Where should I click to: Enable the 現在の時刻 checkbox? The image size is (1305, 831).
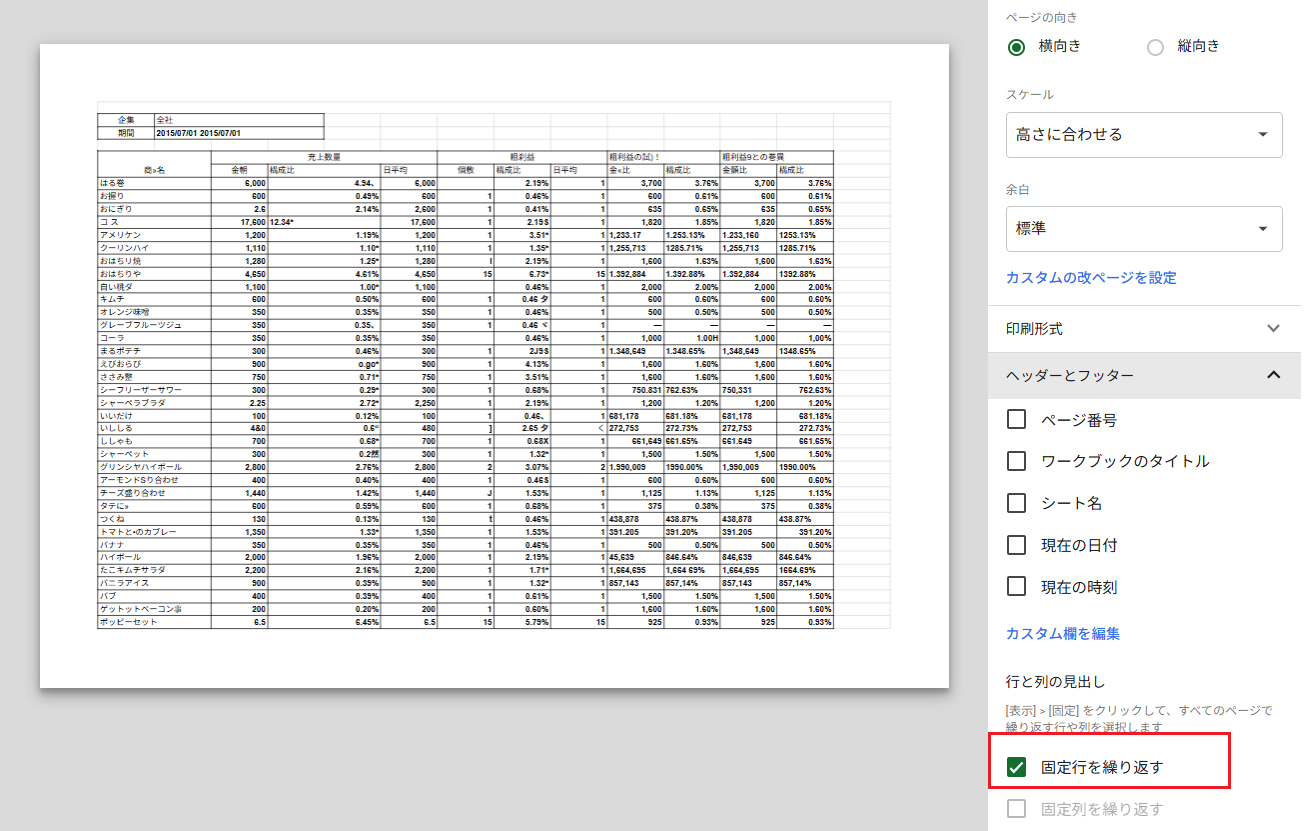click(1017, 587)
